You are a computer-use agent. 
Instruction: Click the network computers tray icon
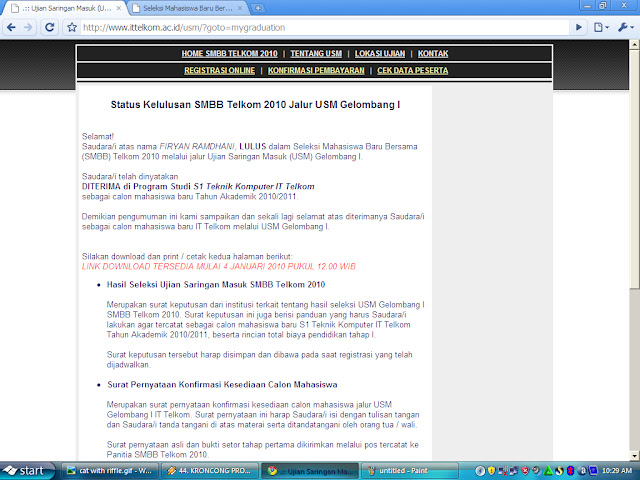(x=513, y=471)
